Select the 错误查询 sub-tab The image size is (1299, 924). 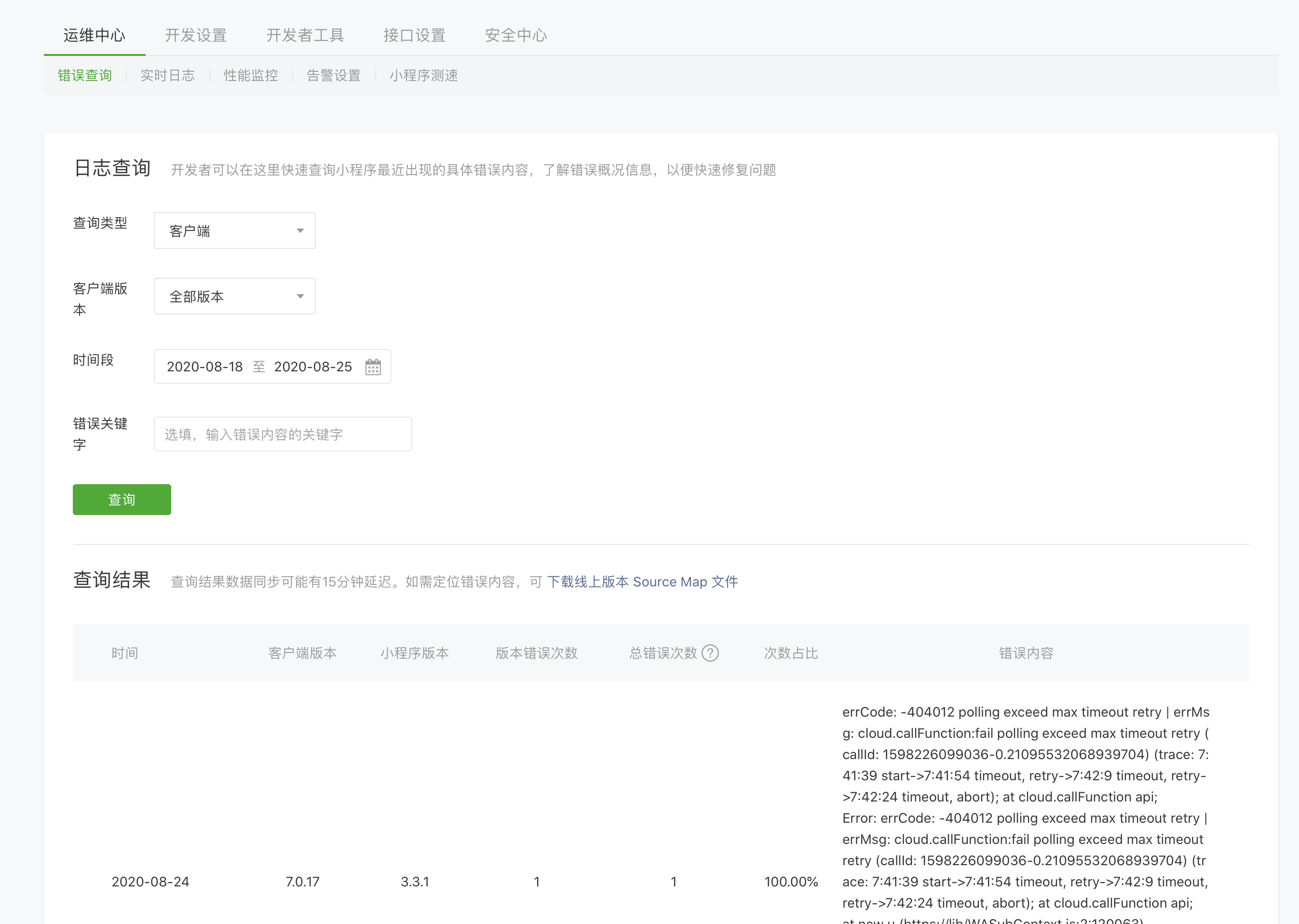click(85, 76)
